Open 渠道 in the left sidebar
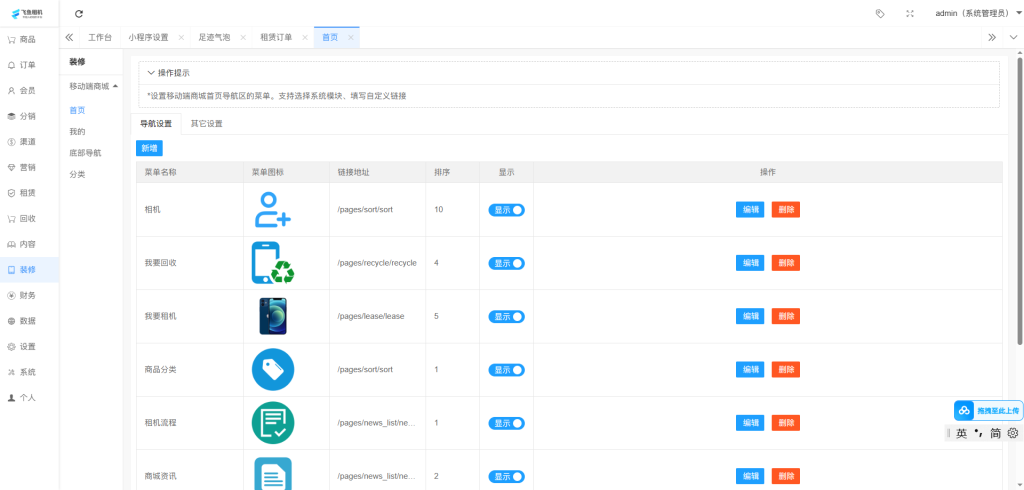 (29, 142)
